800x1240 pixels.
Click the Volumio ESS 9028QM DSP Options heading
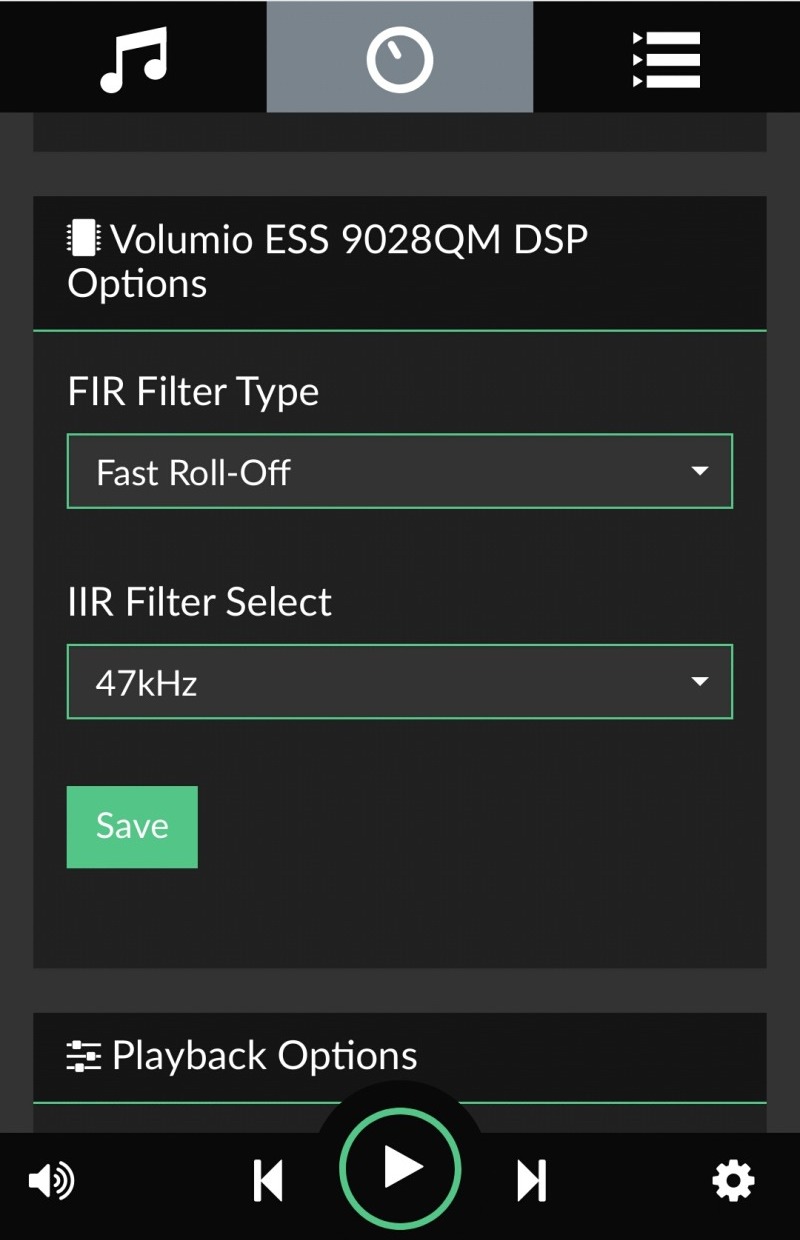(x=328, y=262)
